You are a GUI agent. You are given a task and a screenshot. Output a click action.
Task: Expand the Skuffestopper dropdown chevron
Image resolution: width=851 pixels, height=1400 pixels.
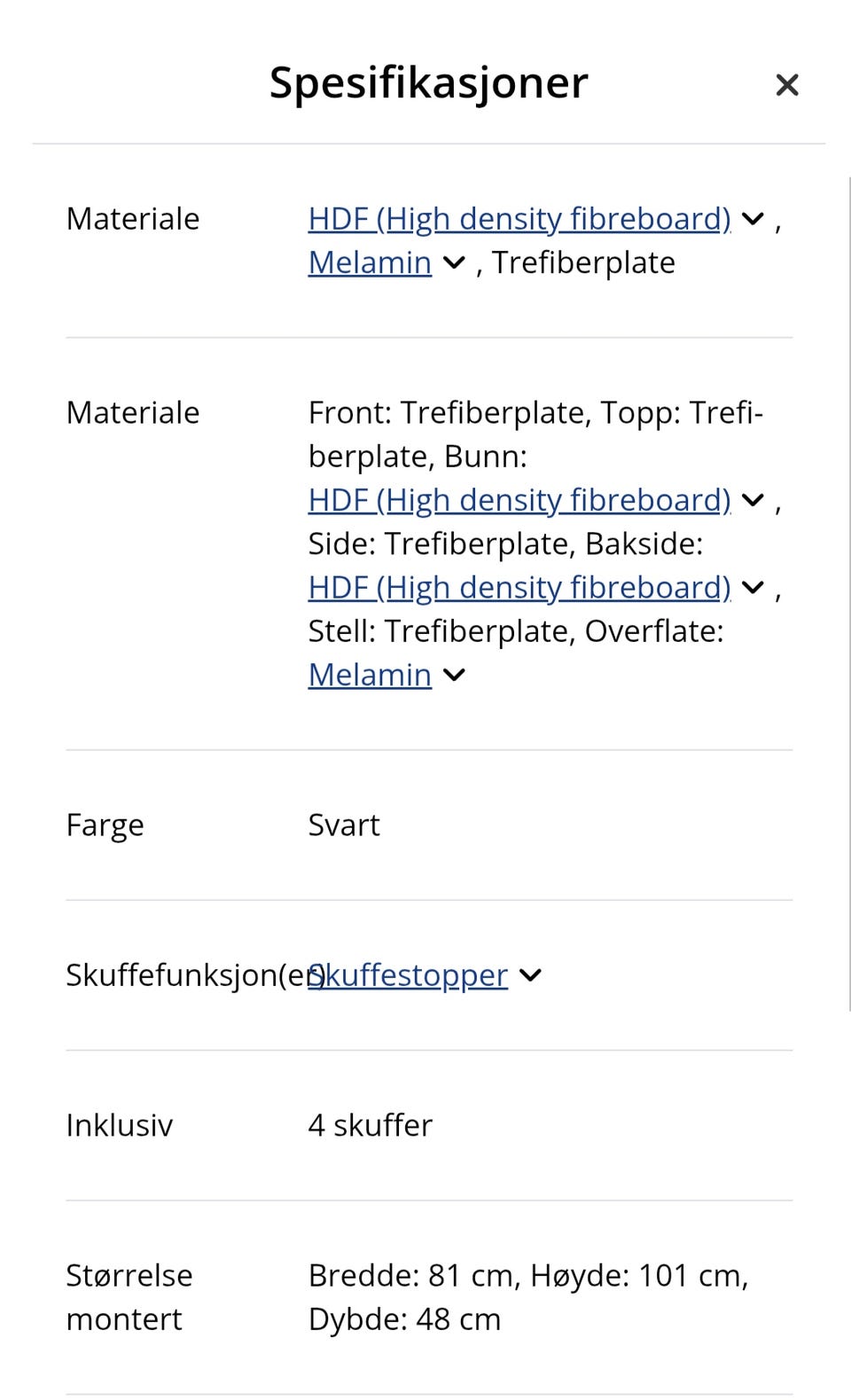tap(530, 974)
